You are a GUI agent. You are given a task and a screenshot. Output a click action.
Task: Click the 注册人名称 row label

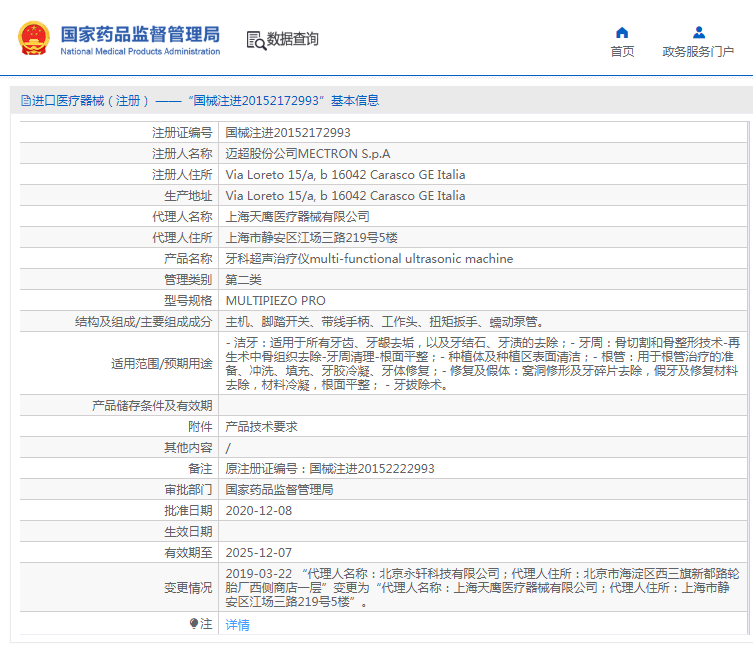click(182, 154)
